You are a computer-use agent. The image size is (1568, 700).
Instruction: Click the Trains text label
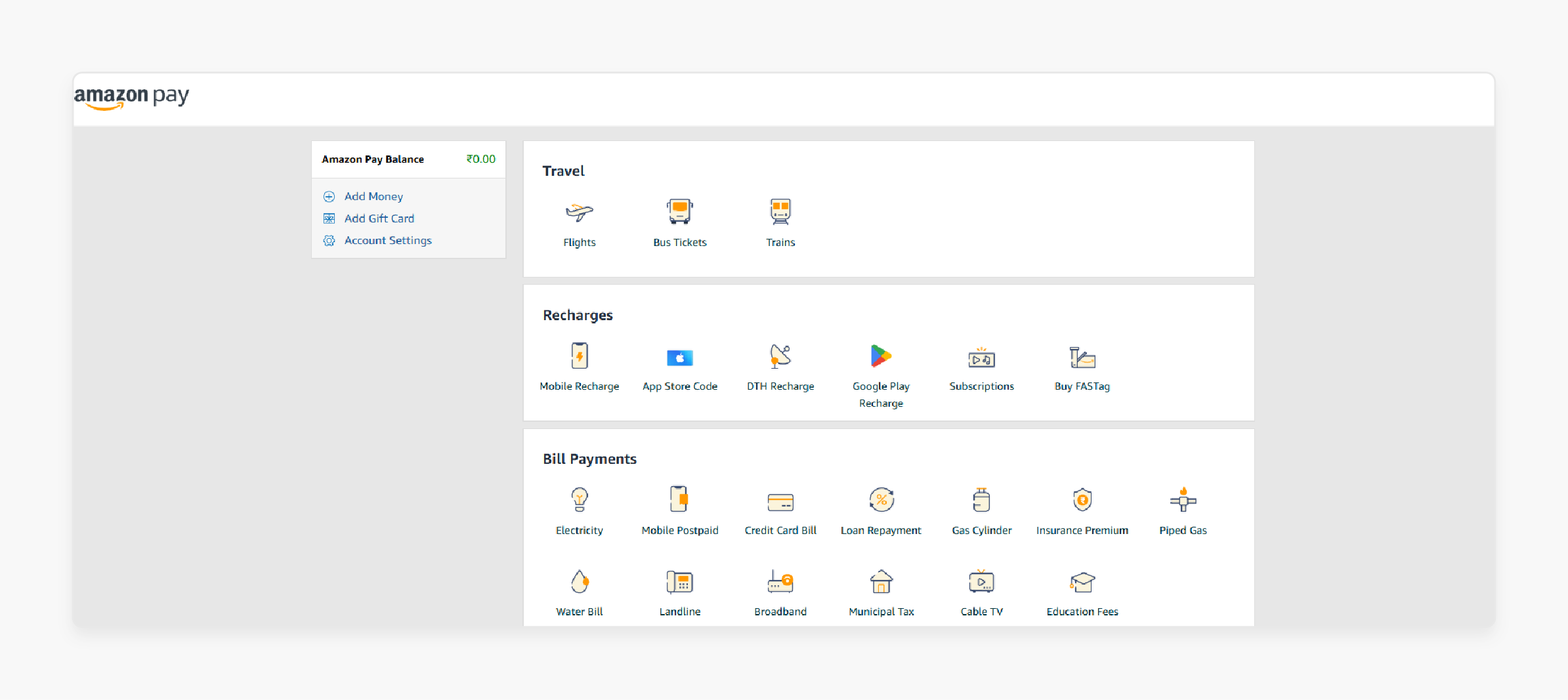(780, 243)
